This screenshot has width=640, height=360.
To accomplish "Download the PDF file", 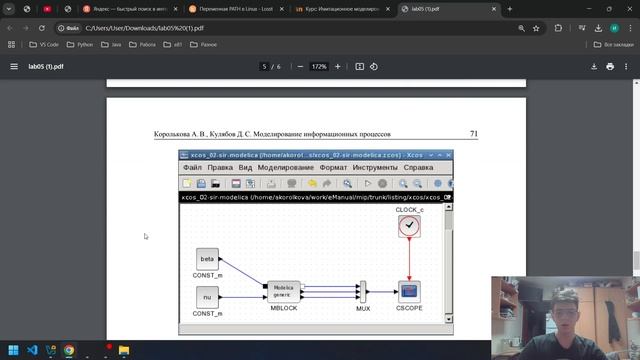I will pyautogui.click(x=594, y=67).
